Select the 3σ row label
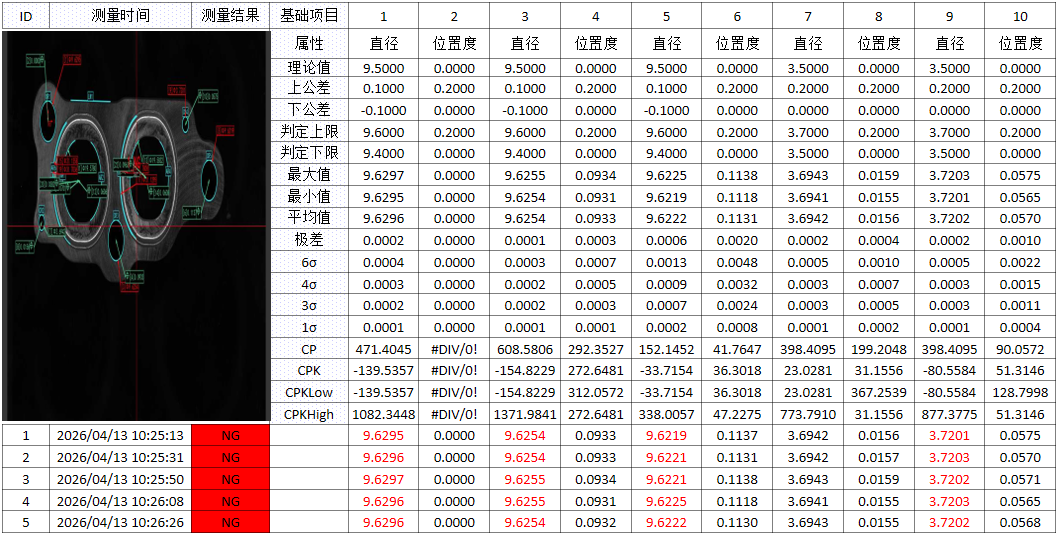1056x538 pixels. 309,306
